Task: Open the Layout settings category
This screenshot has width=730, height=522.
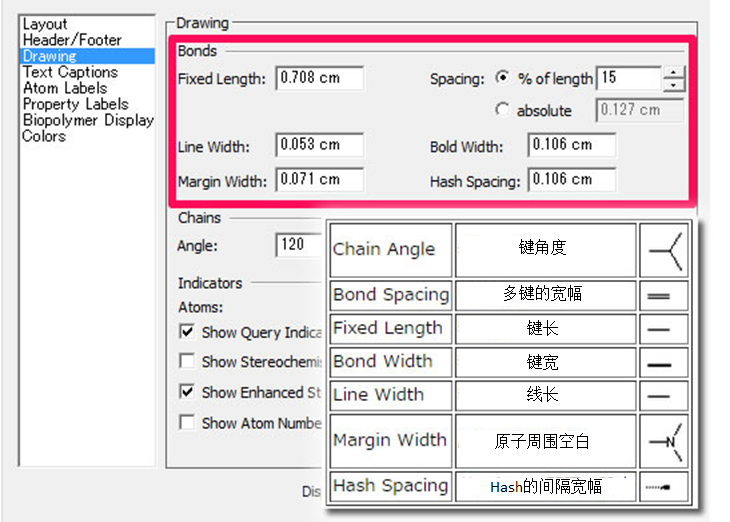Action: point(45,24)
